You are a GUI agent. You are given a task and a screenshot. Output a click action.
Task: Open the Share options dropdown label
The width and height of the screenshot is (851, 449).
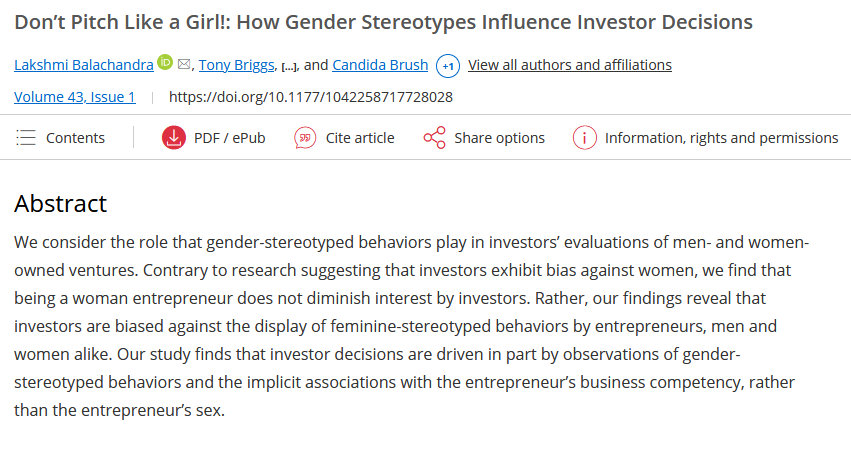point(499,138)
